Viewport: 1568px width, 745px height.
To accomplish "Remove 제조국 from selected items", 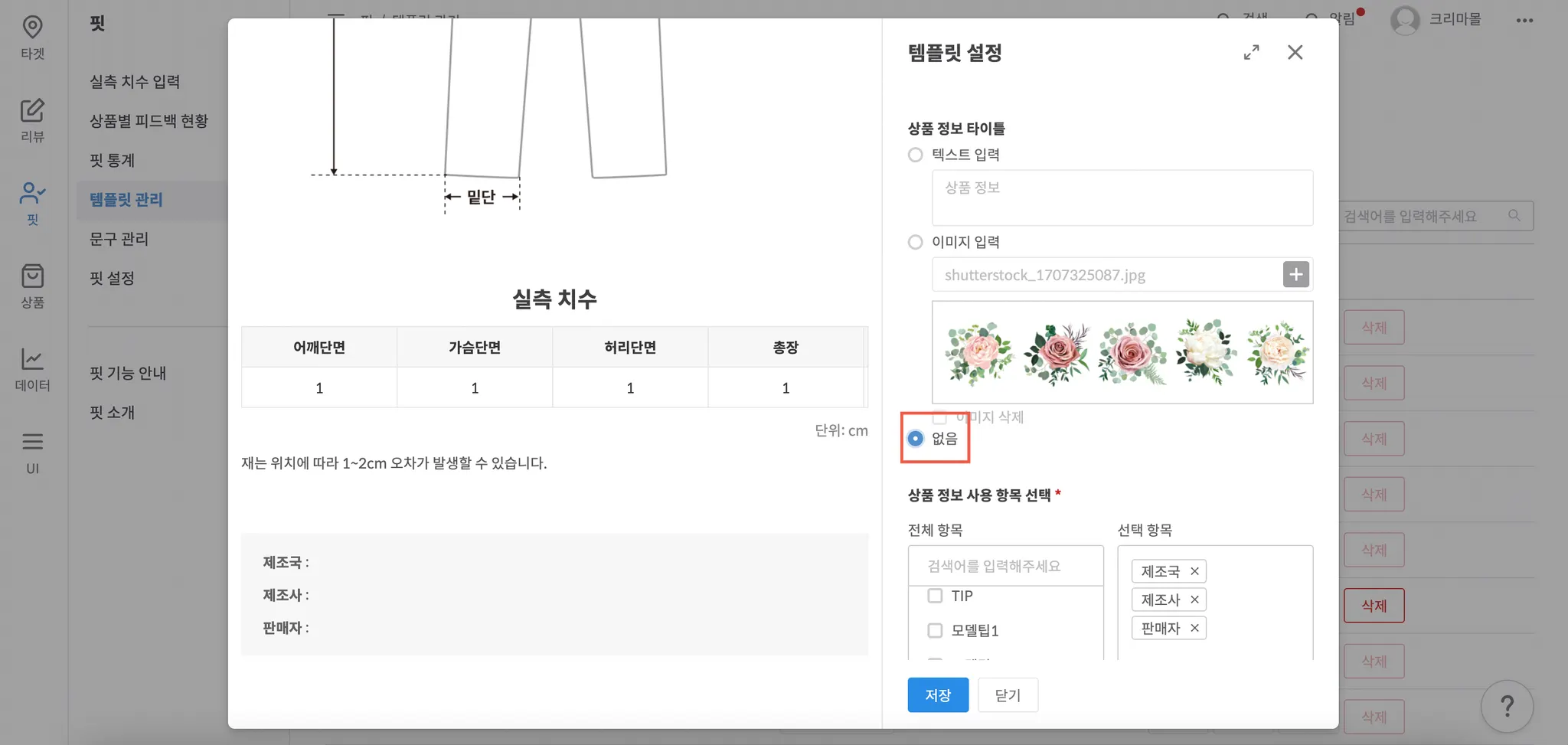I will [1194, 571].
